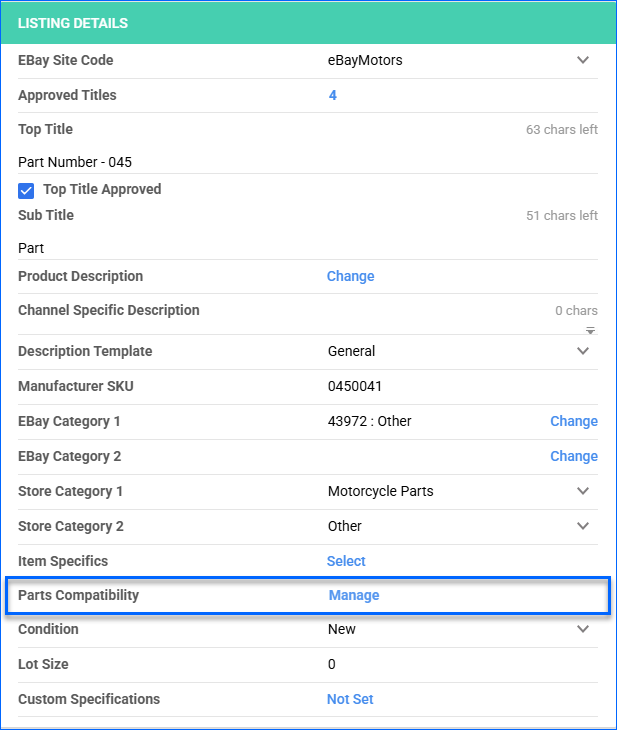Viewport: 617px width, 730px height.
Task: Change EBay Category 1
Action: tap(573, 422)
